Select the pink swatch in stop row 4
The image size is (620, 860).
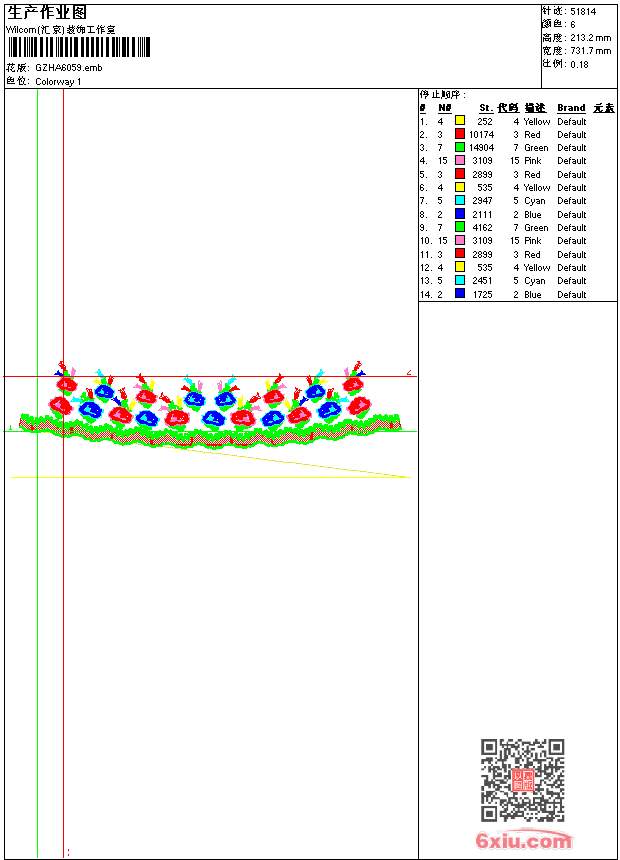[460, 160]
